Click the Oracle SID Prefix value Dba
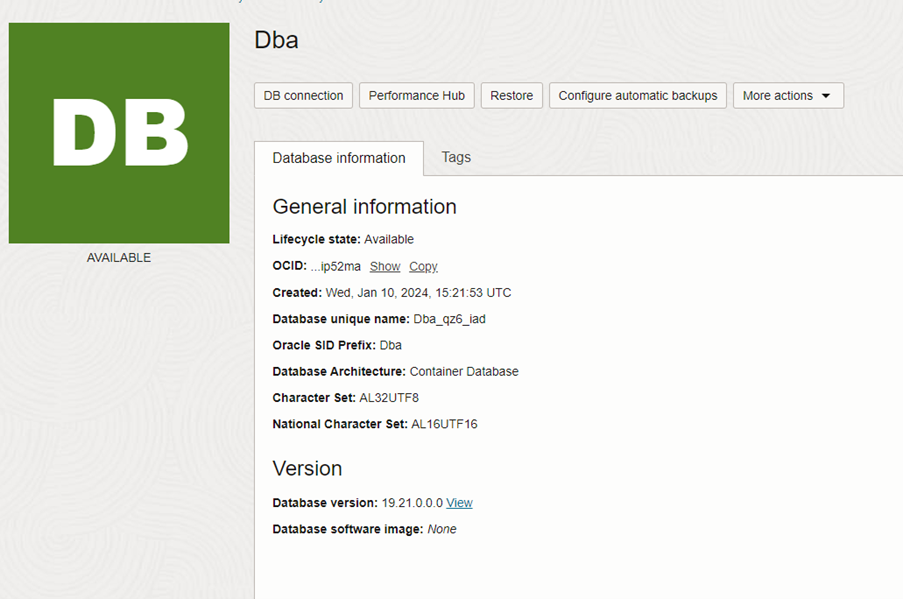The image size is (903, 599). click(x=390, y=345)
